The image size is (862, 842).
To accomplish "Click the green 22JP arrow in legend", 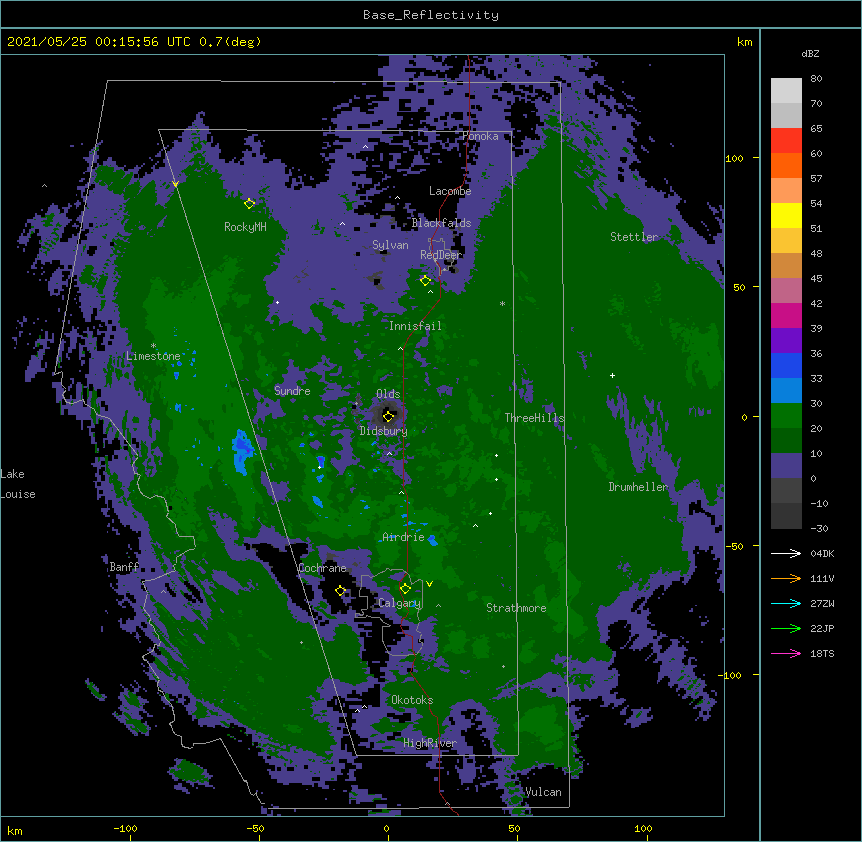I will click(x=786, y=628).
